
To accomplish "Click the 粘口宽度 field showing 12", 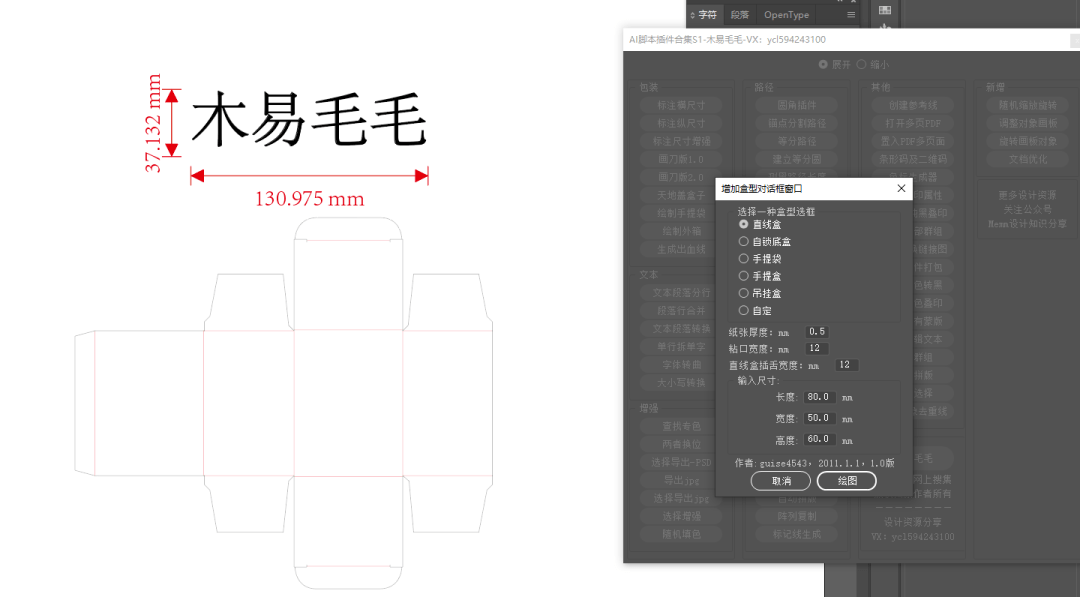I will (816, 348).
